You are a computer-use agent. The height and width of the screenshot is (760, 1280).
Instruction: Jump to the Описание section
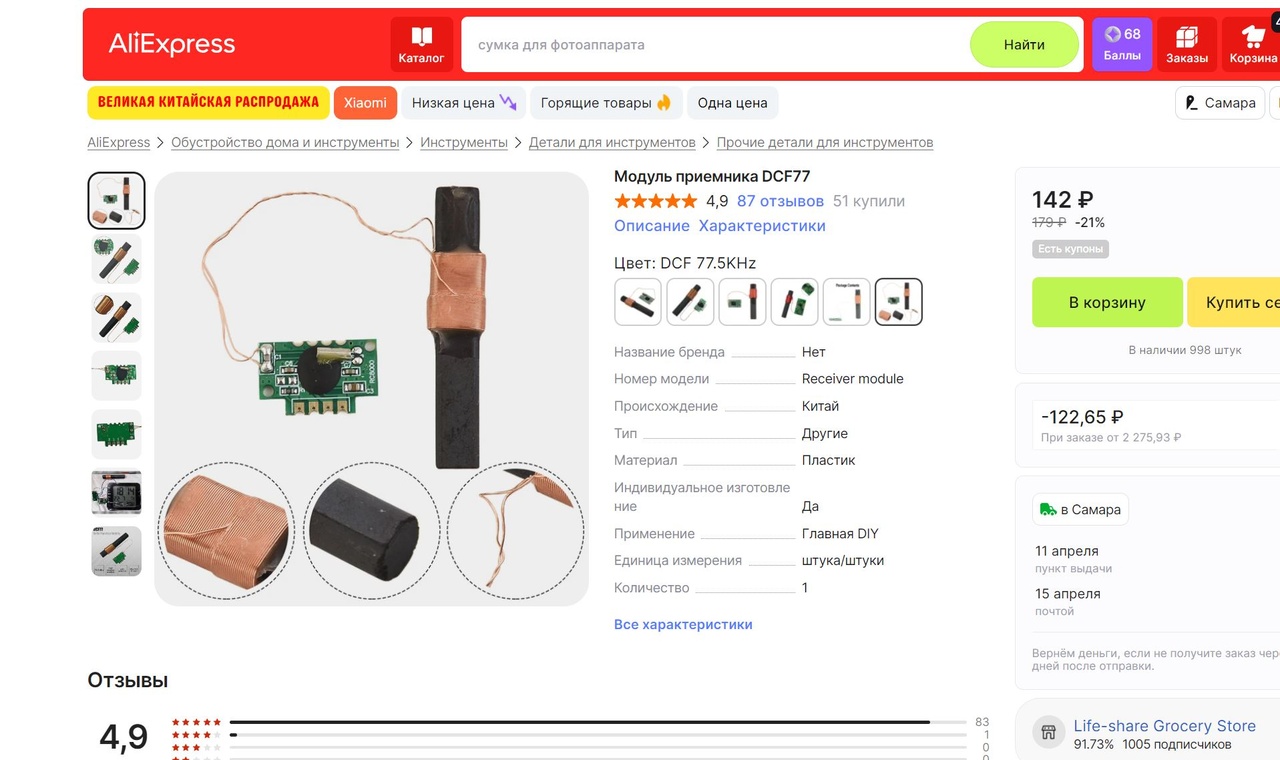pos(652,226)
